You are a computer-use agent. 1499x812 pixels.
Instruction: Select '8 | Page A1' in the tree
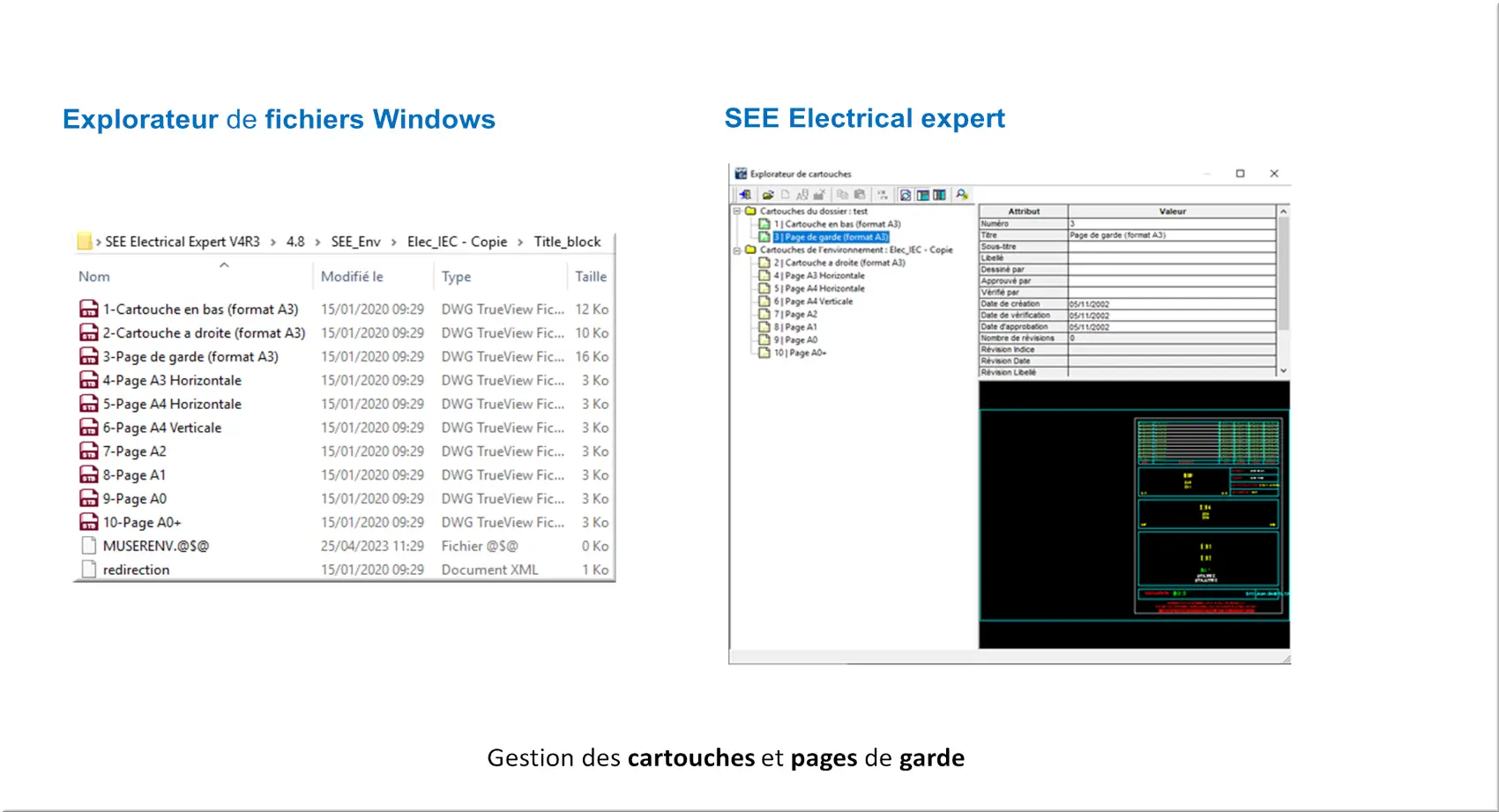pos(795,327)
